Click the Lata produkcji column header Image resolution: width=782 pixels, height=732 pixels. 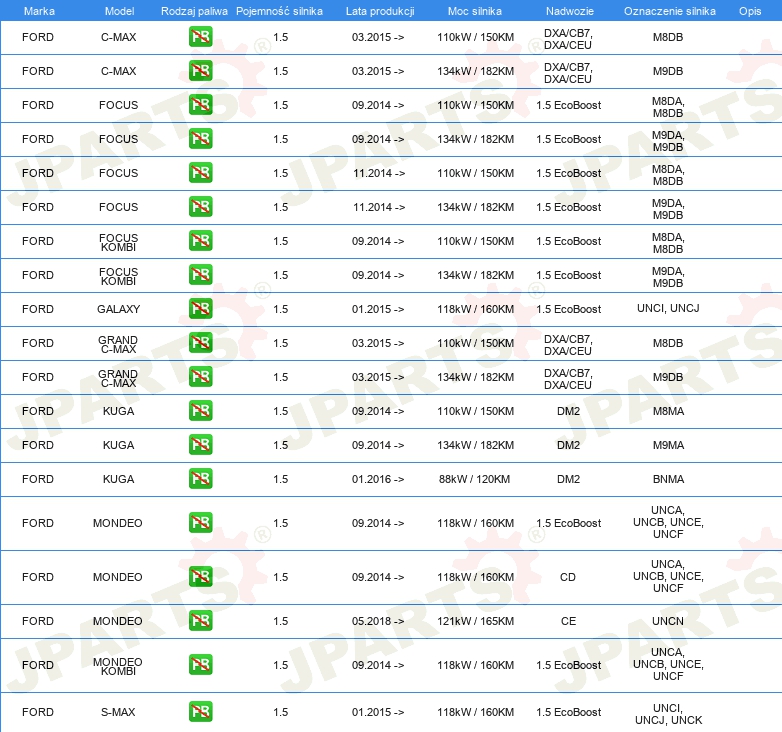pyautogui.click(x=380, y=11)
